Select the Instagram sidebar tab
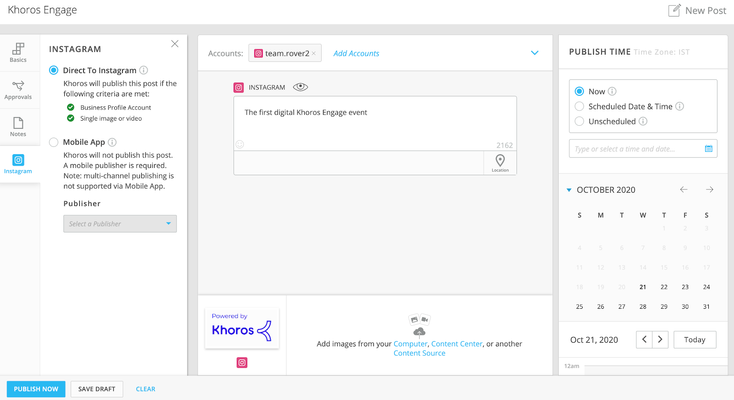Viewport: 734px width, 400px height. click(x=18, y=164)
